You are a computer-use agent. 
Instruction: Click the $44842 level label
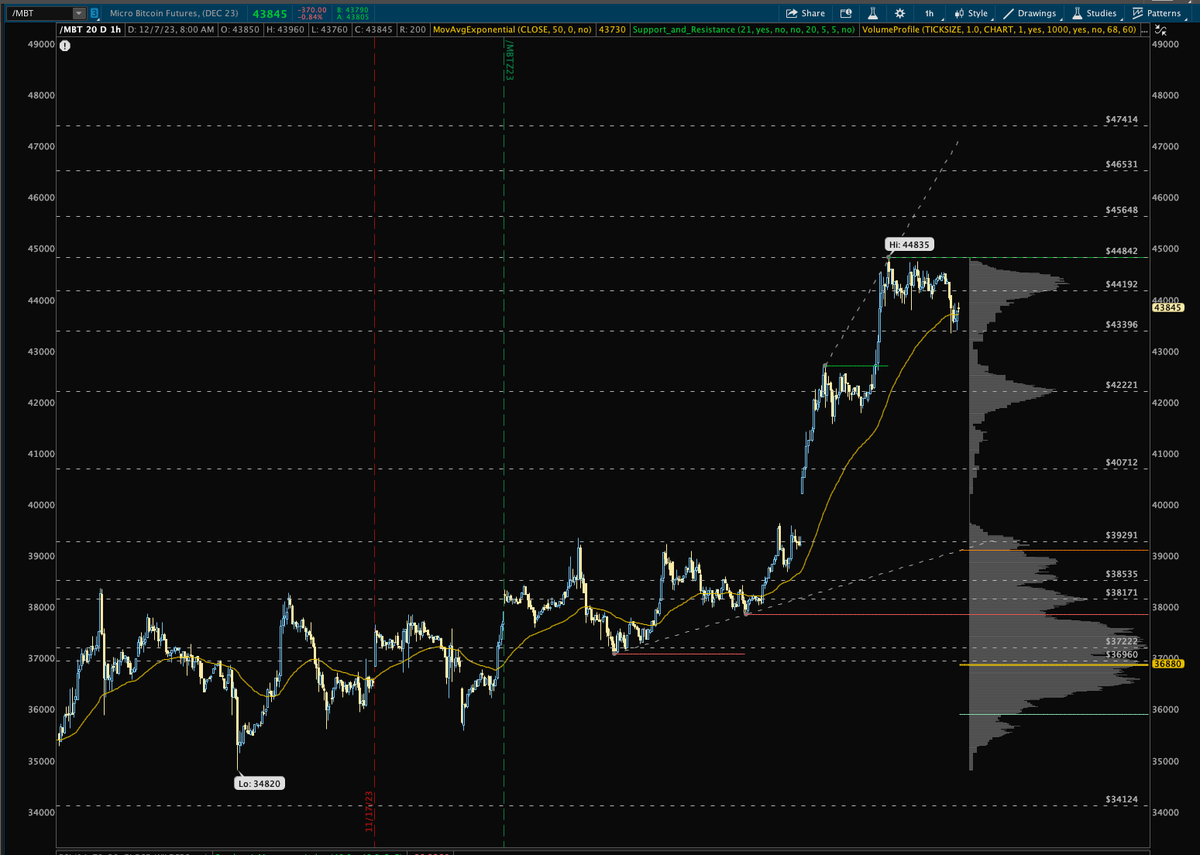(1122, 251)
